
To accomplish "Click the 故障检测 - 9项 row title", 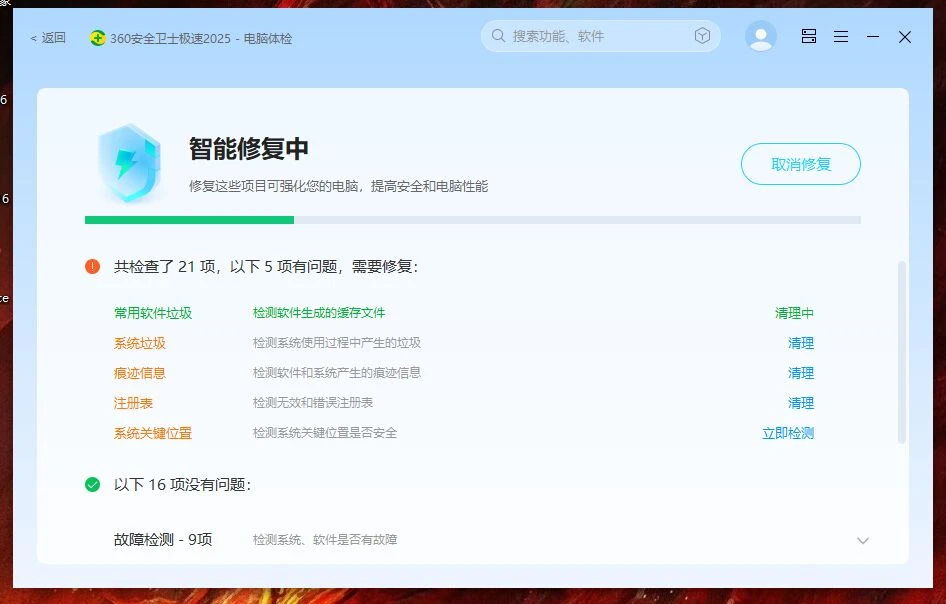I will 163,539.
